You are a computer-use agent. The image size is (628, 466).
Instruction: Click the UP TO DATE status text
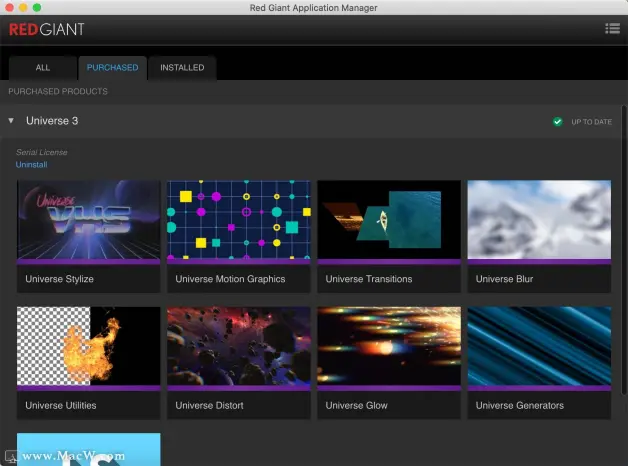click(x=591, y=122)
